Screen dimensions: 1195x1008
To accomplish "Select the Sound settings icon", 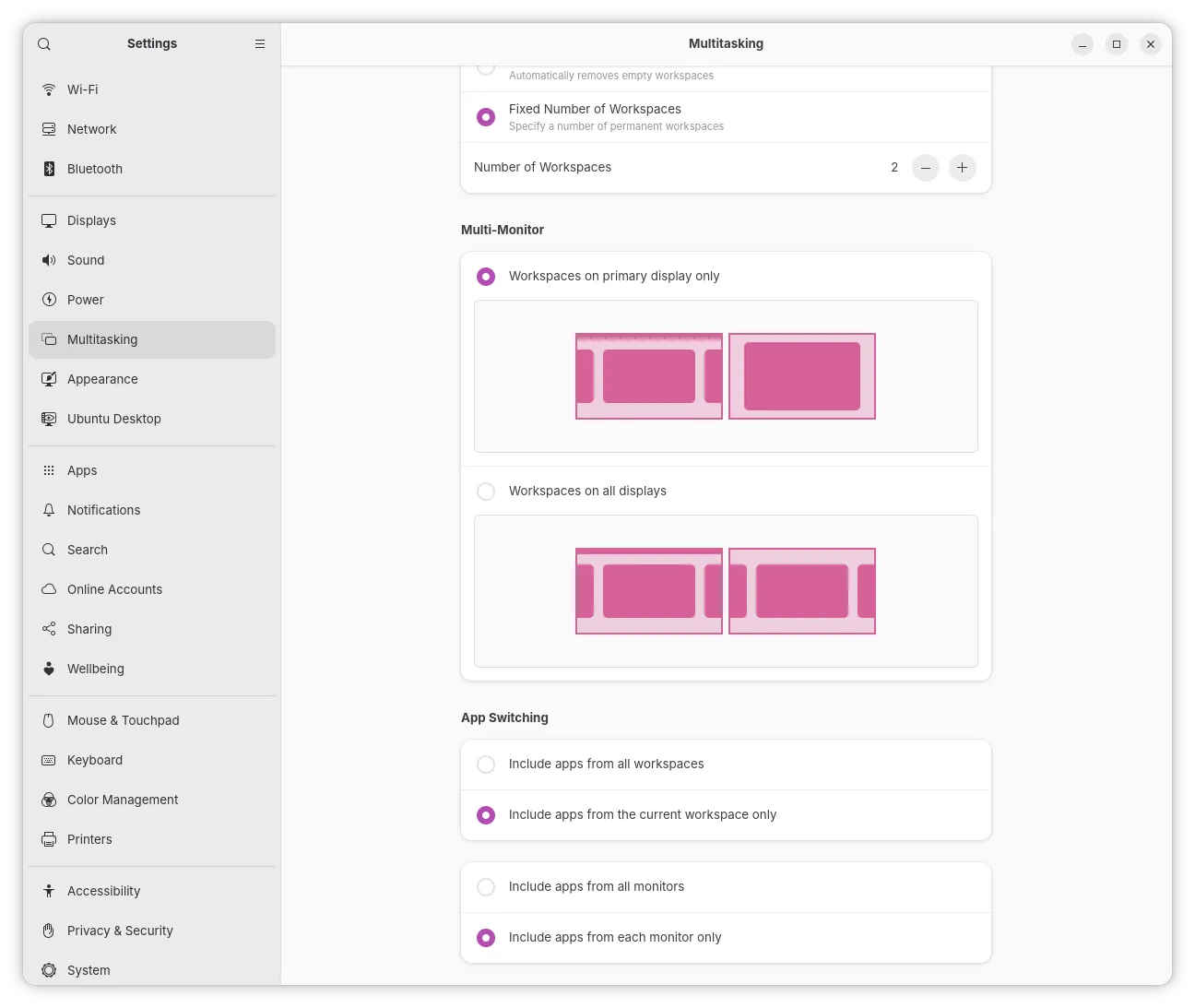I will coord(49,260).
